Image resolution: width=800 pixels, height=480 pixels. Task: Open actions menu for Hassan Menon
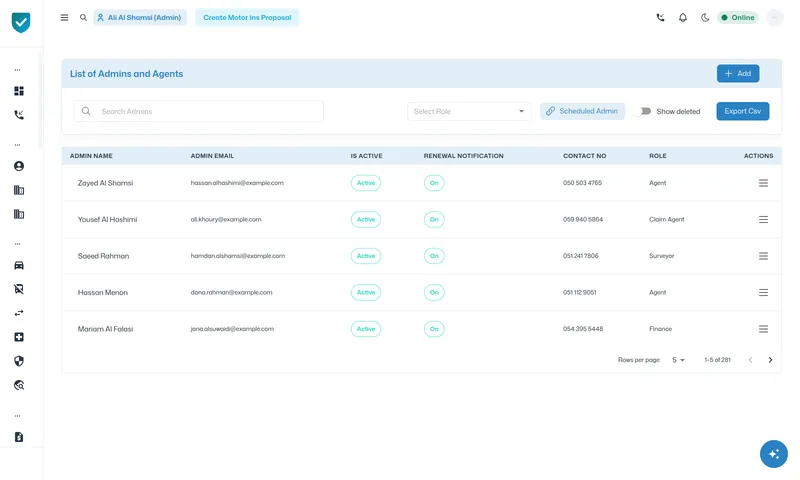click(763, 292)
